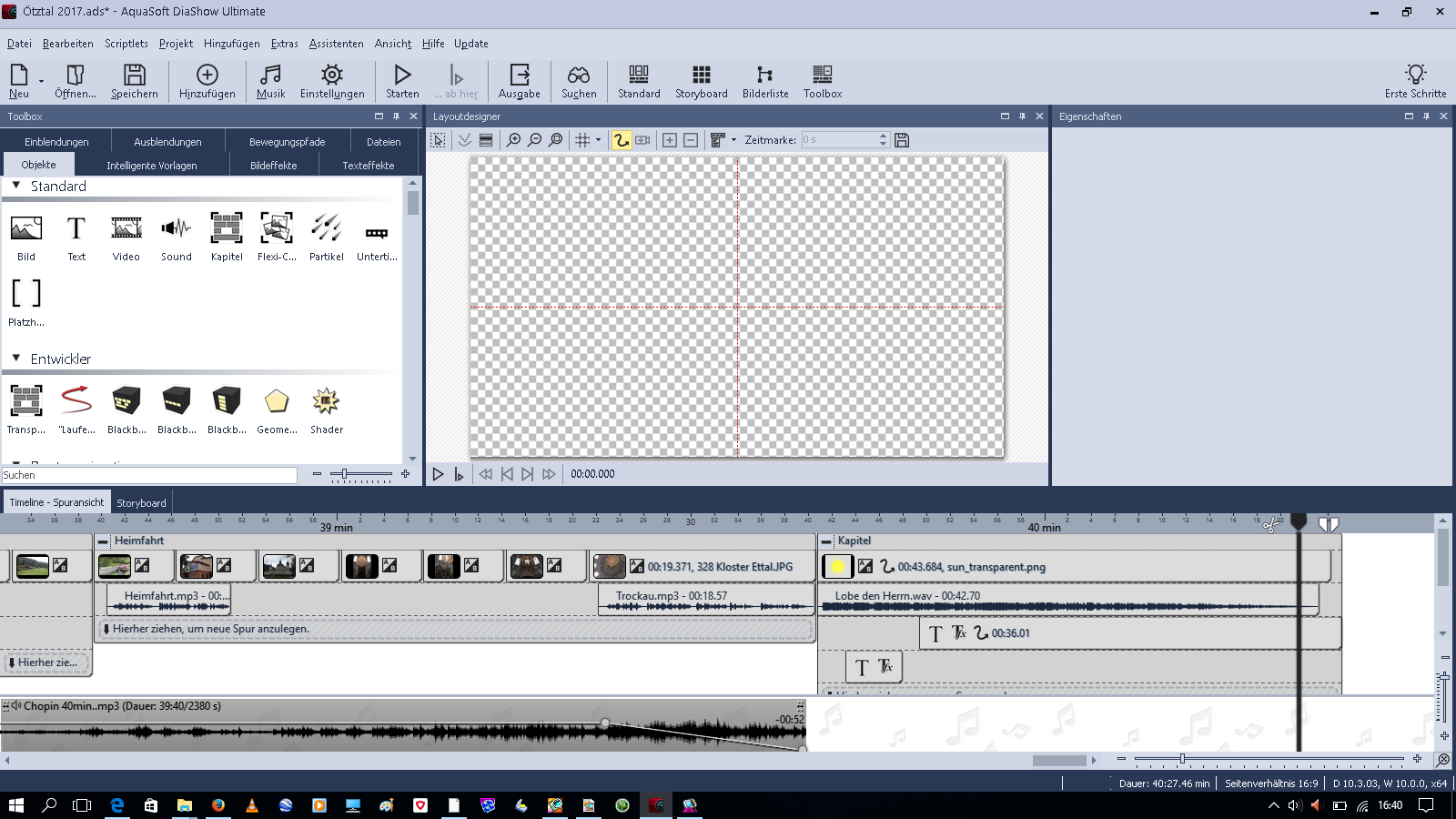Open the Bilderliste view
The height and width of the screenshot is (819, 1456).
click(x=764, y=81)
